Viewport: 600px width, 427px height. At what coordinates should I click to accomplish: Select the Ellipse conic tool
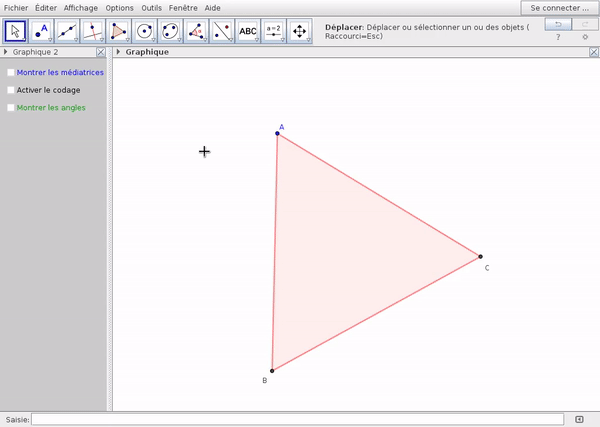(170, 31)
